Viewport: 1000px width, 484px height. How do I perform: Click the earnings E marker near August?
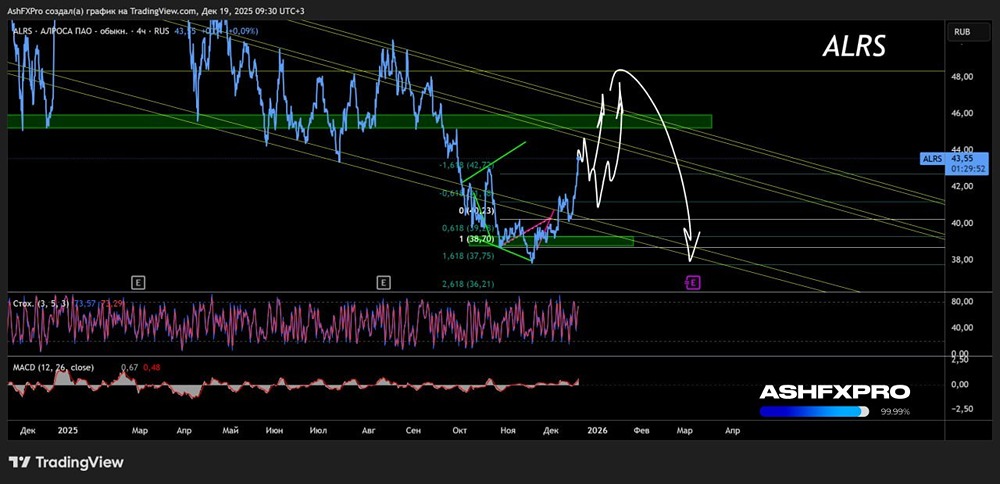point(383,282)
